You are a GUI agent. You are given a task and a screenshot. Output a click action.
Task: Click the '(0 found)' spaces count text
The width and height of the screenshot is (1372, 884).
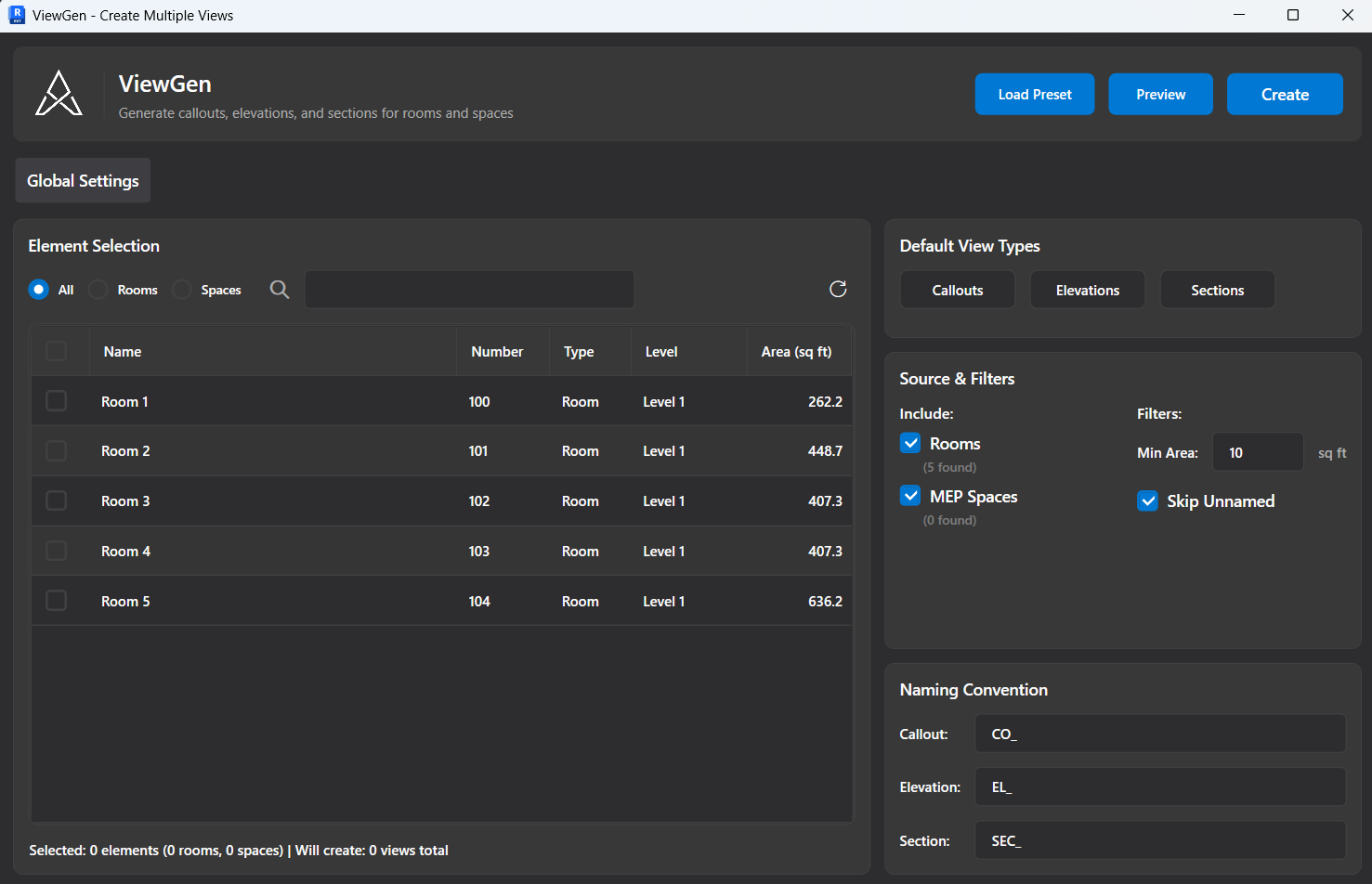[949, 520]
